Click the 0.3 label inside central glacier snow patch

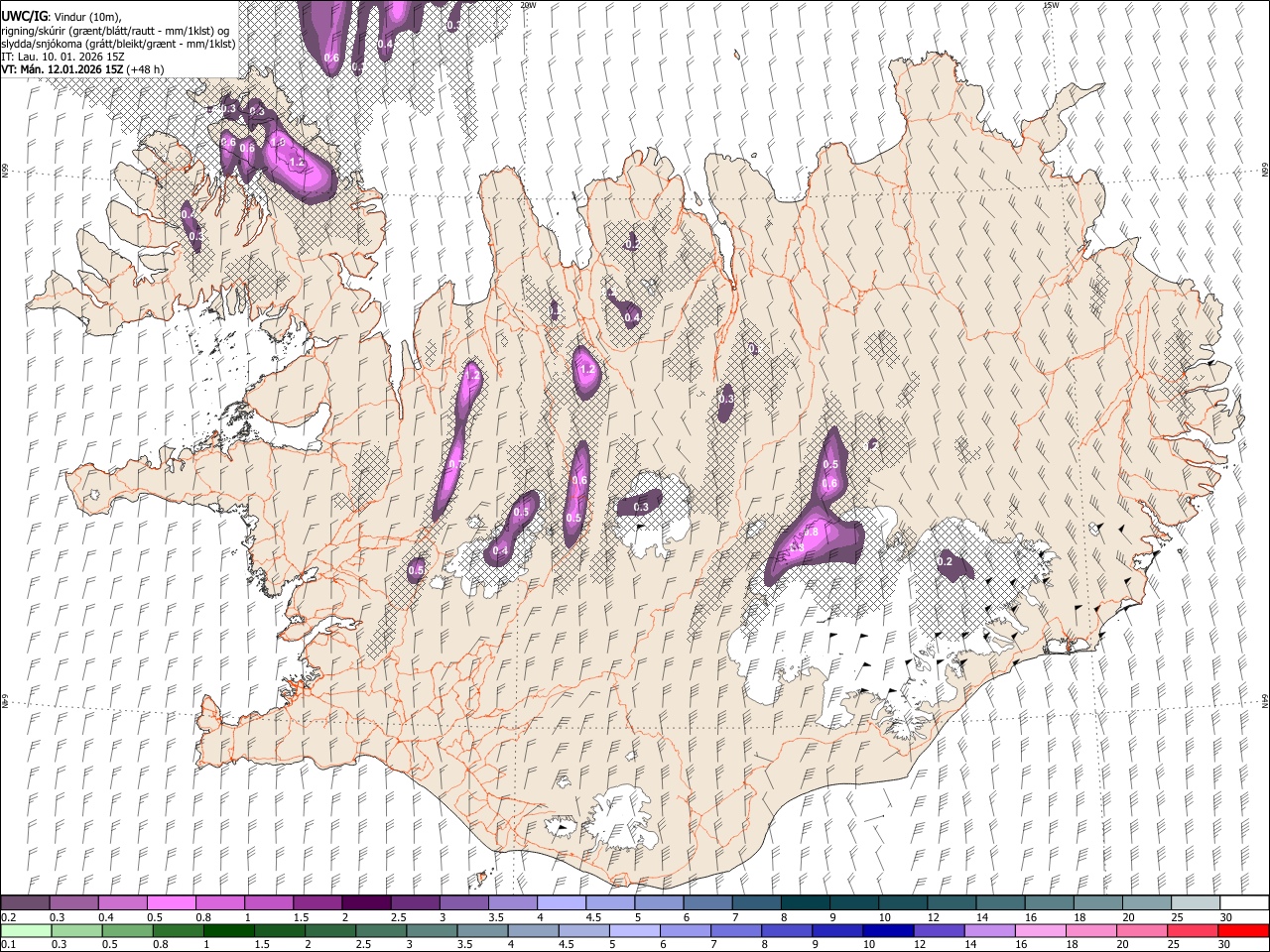pyautogui.click(x=641, y=507)
